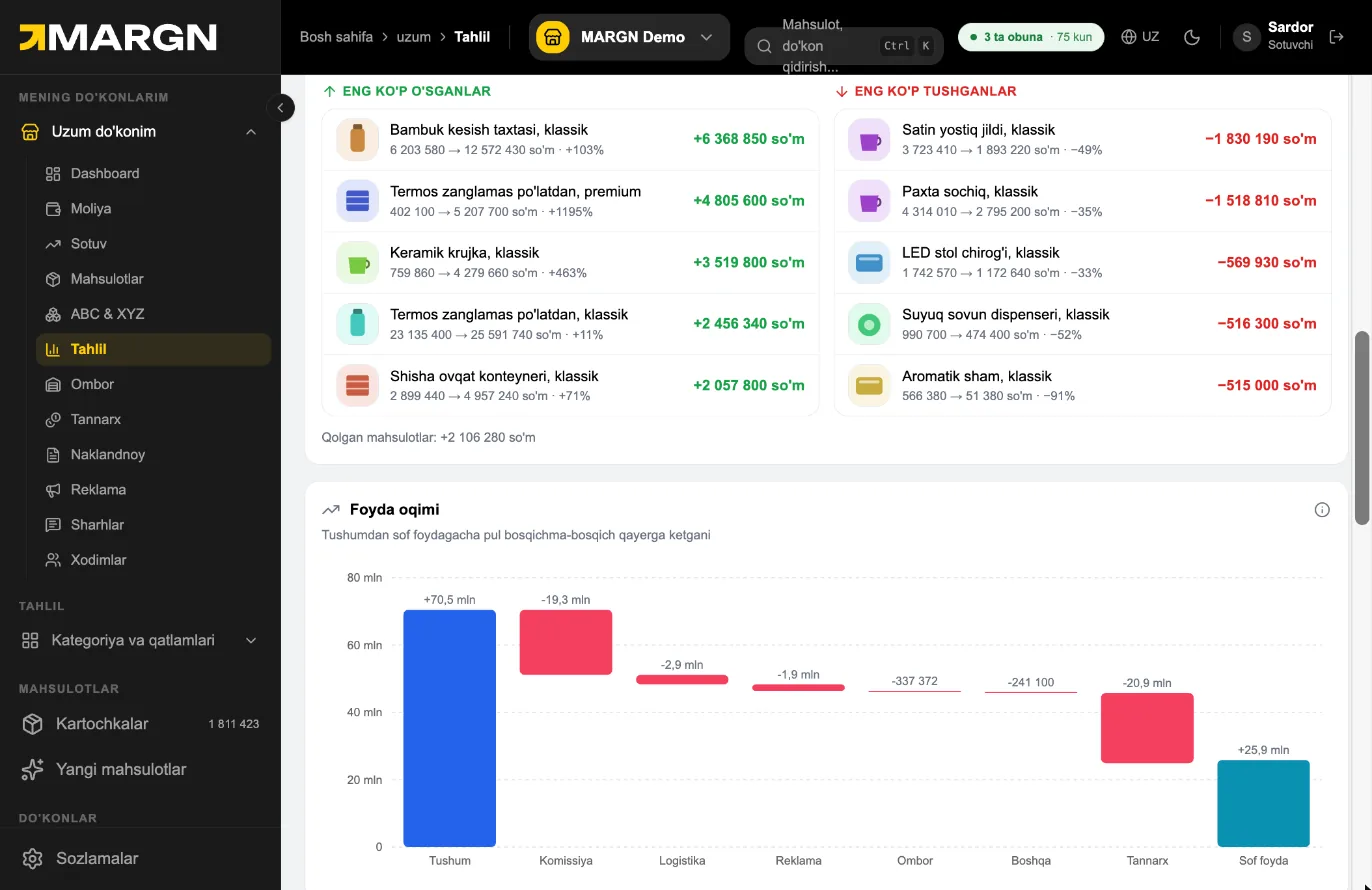
Task: Click the 3 ta obuna badge
Action: click(1031, 37)
